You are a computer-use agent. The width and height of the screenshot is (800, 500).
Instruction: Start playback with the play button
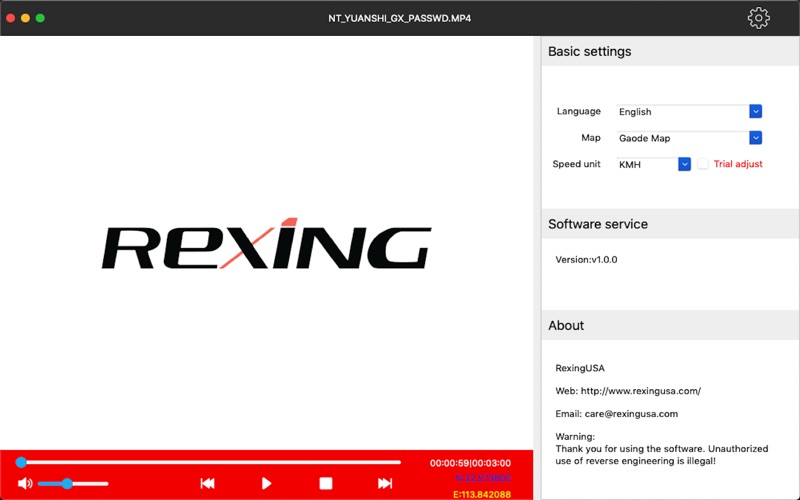click(x=266, y=483)
